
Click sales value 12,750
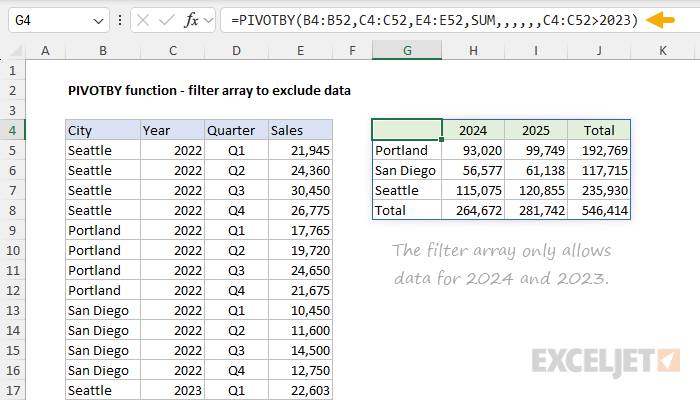click(x=300, y=371)
